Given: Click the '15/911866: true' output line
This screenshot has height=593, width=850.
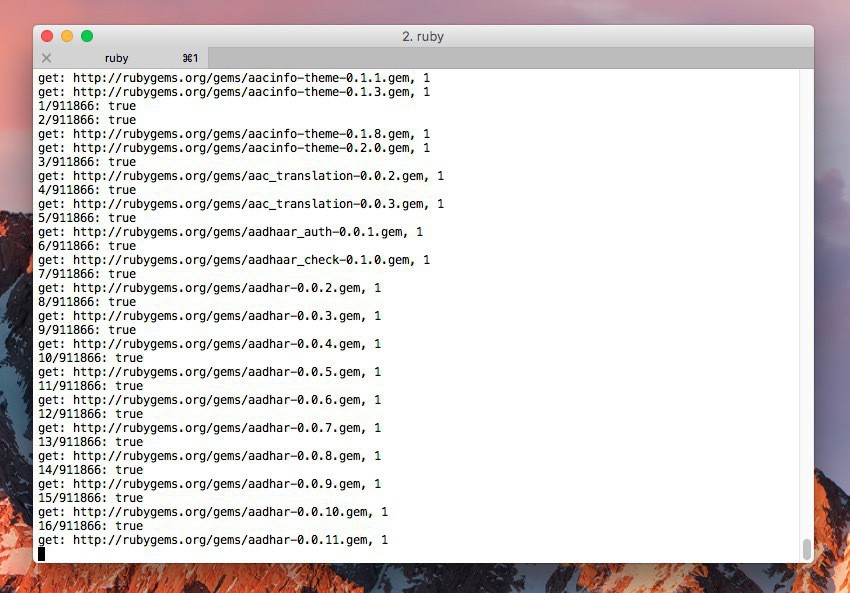Looking at the screenshot, I should tap(91, 498).
